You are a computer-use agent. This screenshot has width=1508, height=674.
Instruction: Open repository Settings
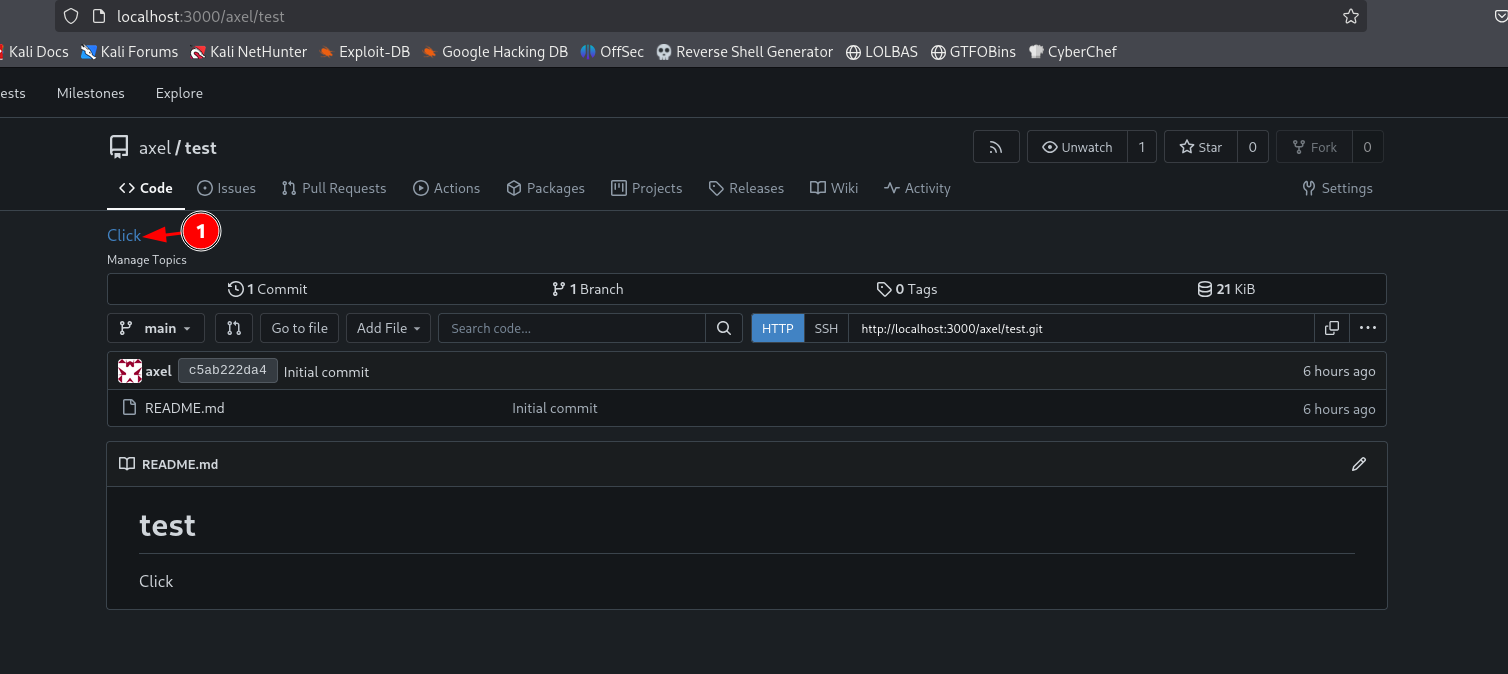point(1337,188)
